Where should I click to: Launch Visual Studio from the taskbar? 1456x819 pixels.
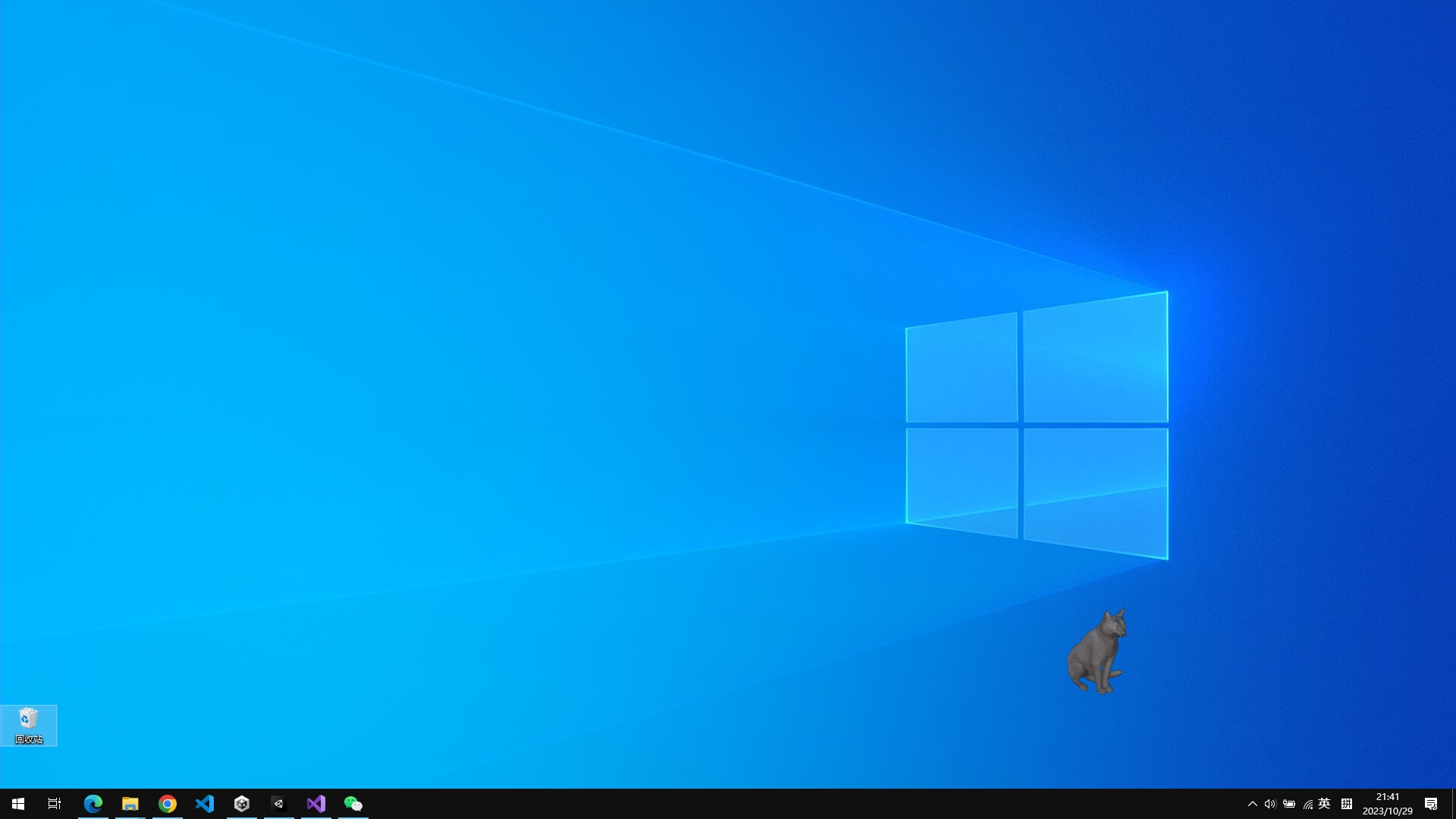[316, 803]
